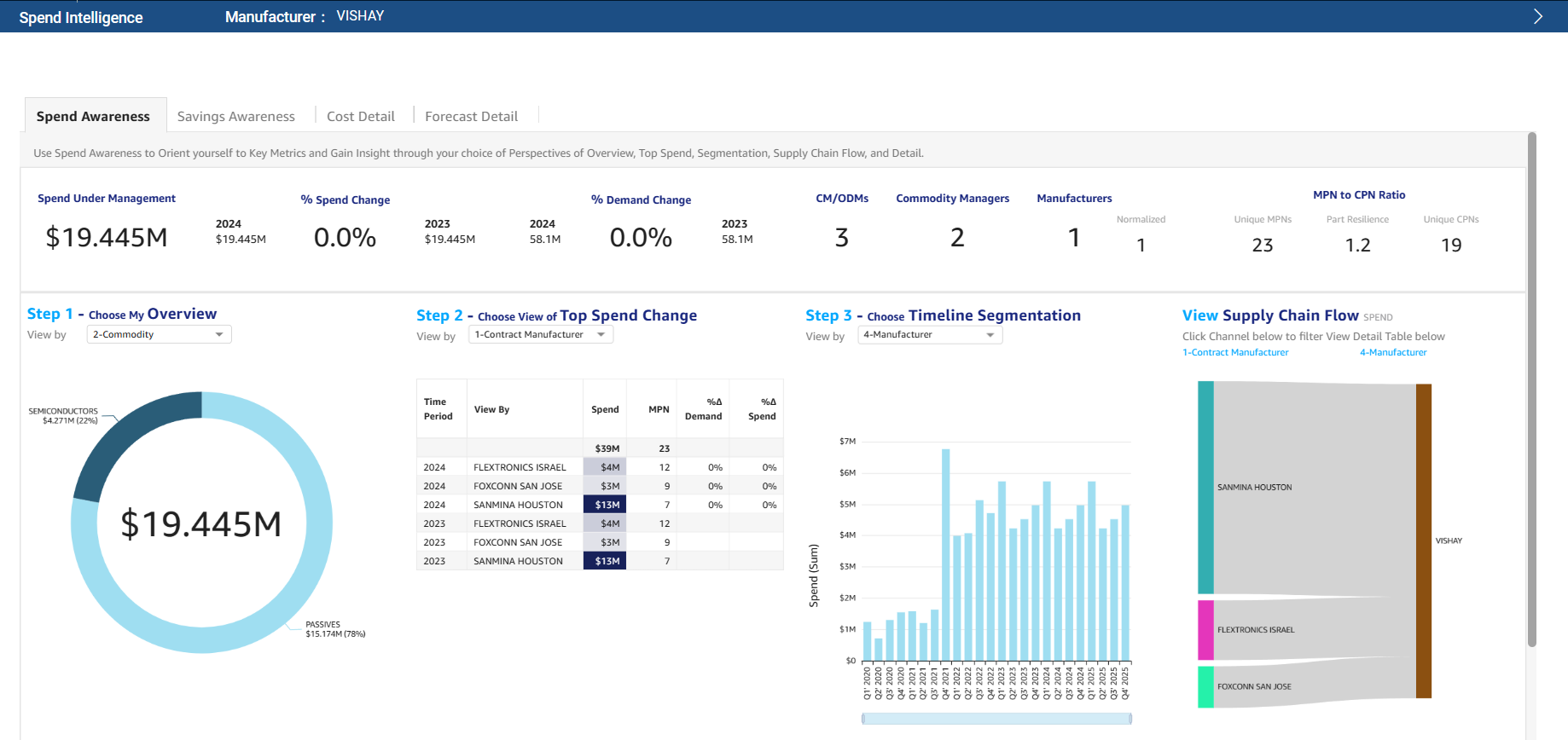This screenshot has width=1568, height=740.
Task: Click the teal Sanmina Houston Sankey node
Action: point(1205,487)
